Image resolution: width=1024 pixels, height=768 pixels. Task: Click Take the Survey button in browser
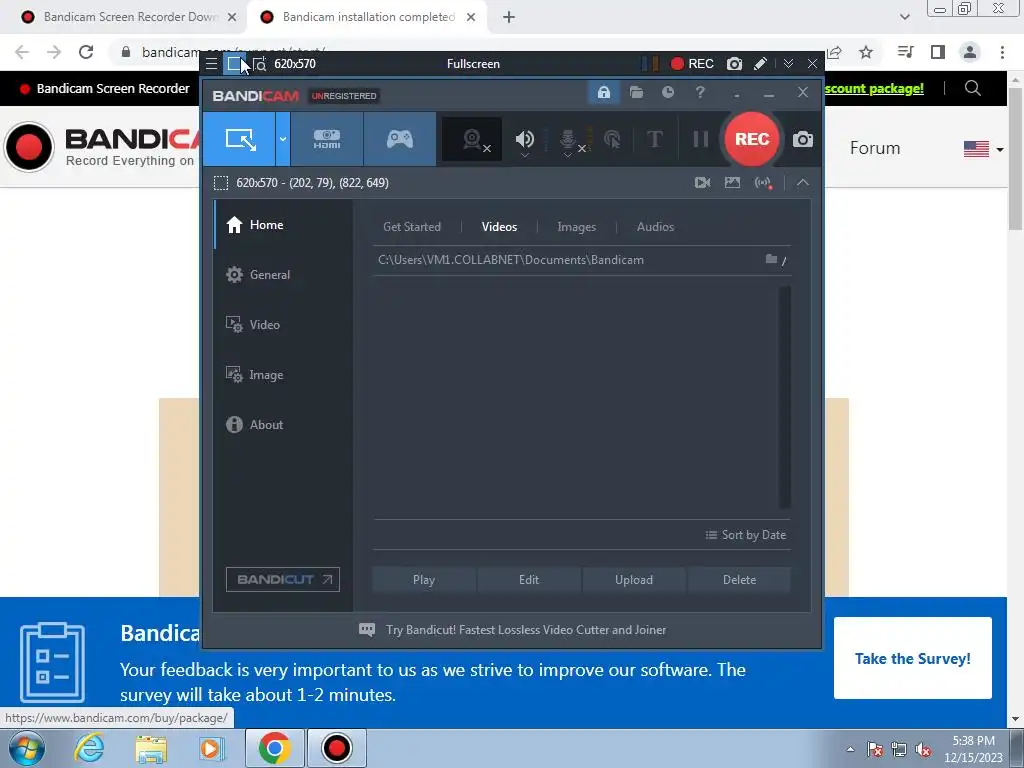click(912, 658)
